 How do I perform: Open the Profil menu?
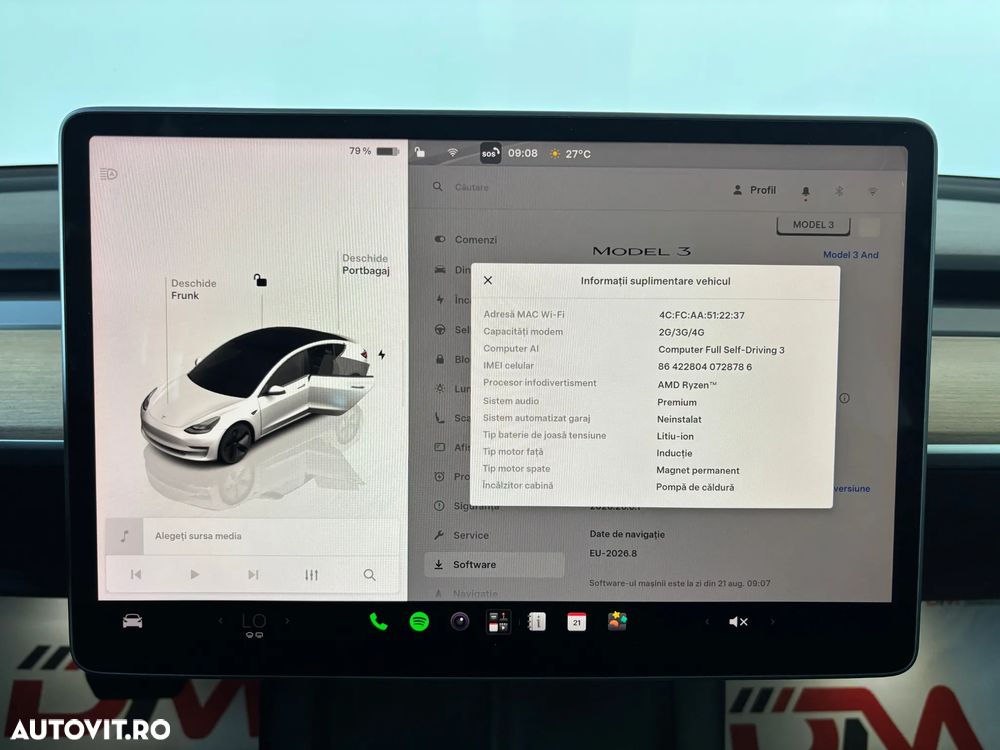(754, 190)
